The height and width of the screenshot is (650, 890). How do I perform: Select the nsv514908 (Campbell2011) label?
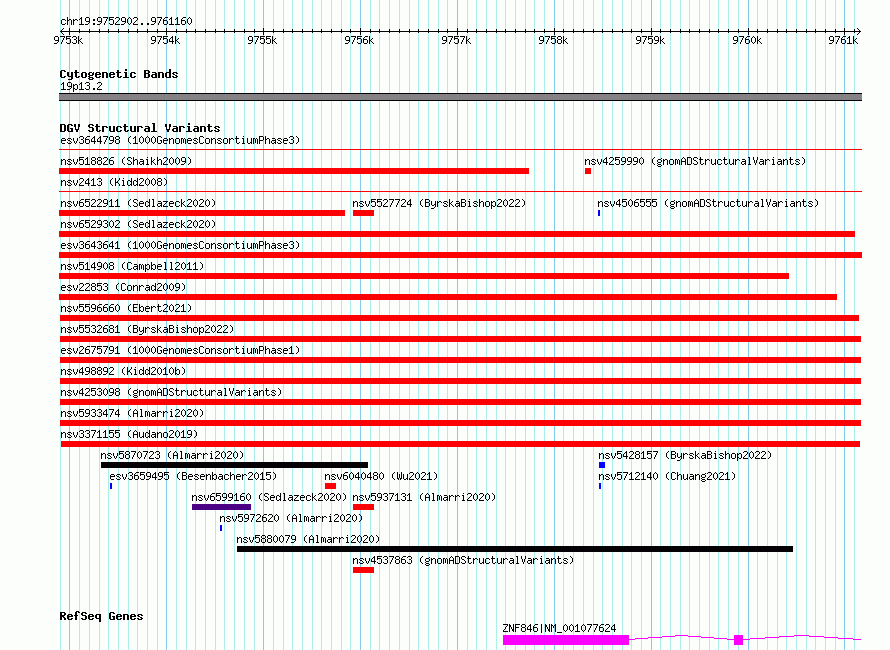coord(132,266)
